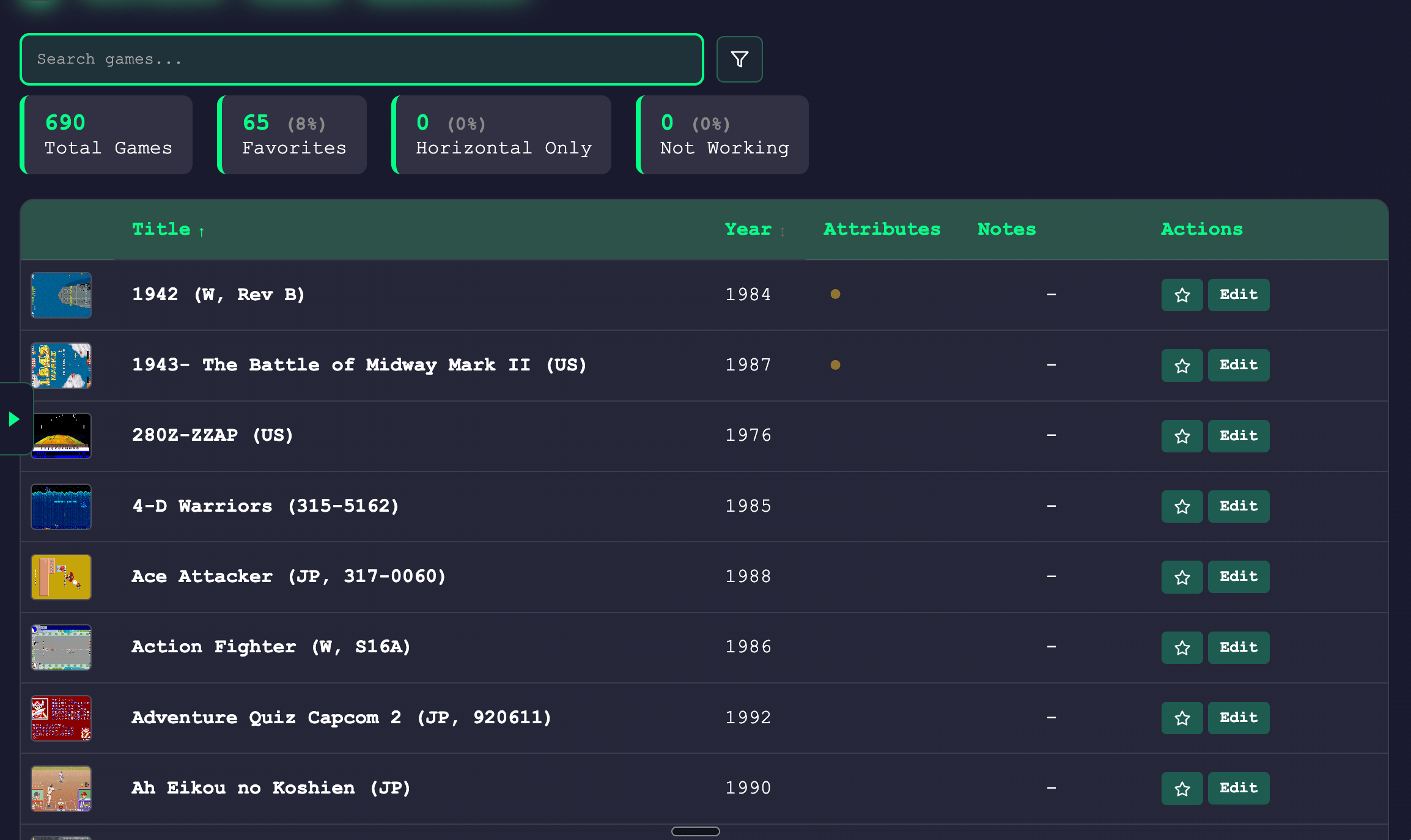
Task: Favorite Ah Eikou no Koshien using the star icon
Action: [x=1181, y=788]
